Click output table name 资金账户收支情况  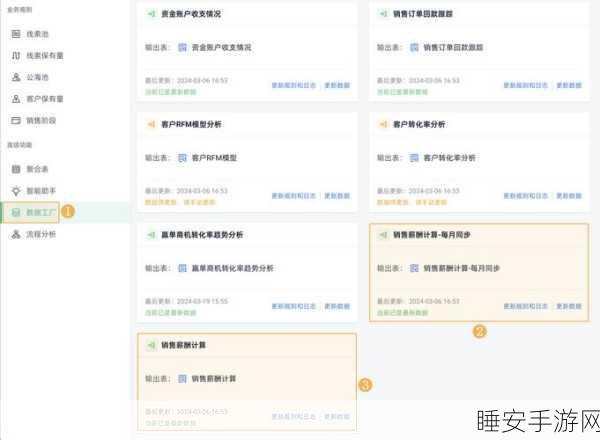click(x=222, y=47)
